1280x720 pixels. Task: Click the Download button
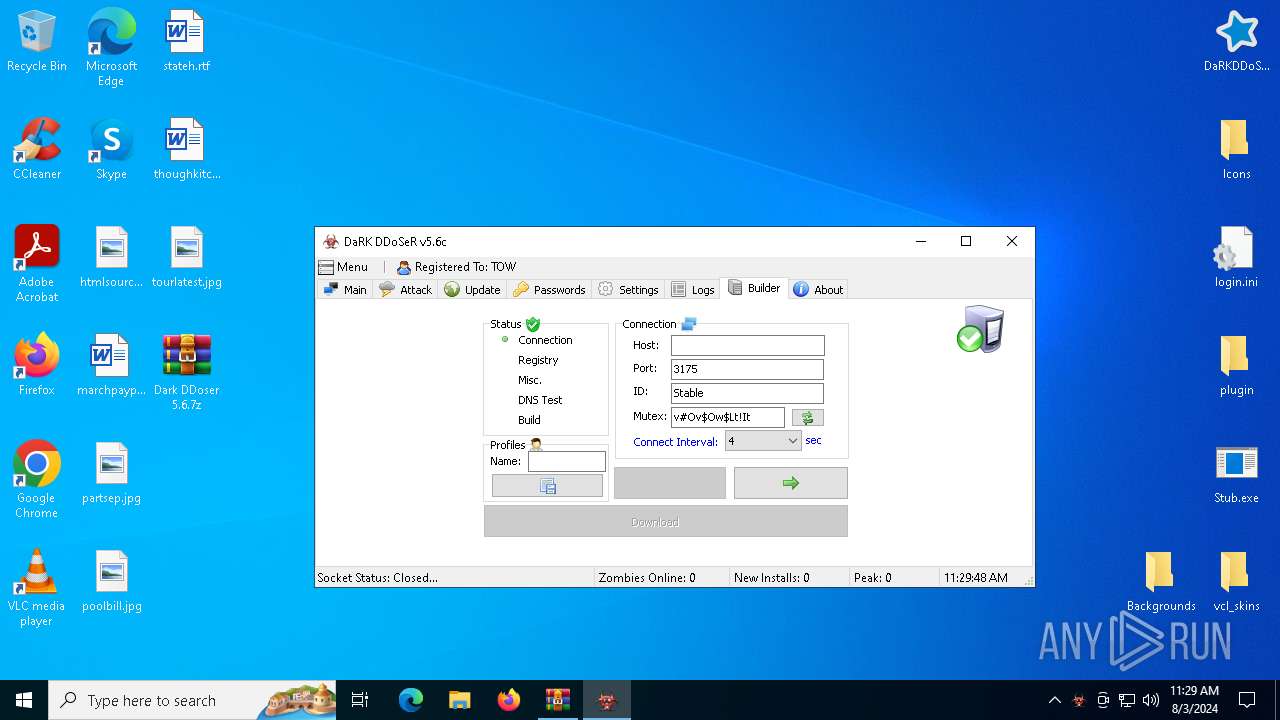coord(665,521)
